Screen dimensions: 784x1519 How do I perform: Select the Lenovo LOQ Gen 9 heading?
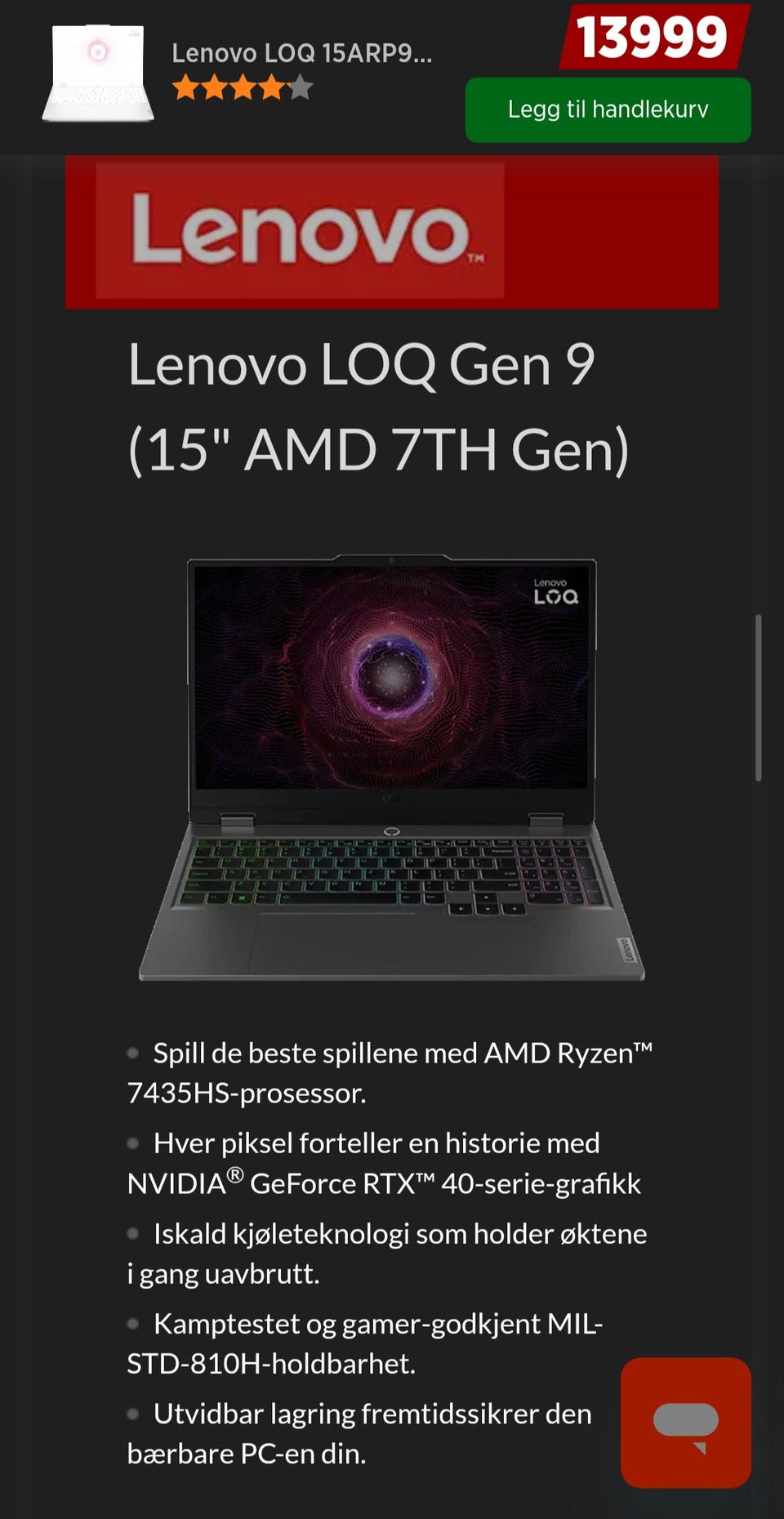click(x=361, y=364)
